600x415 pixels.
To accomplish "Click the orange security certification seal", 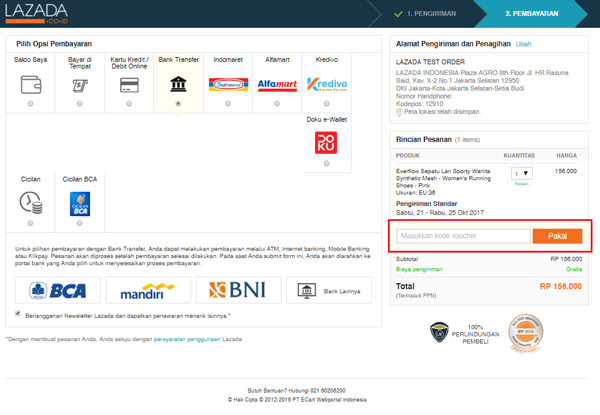I will [x=526, y=333].
